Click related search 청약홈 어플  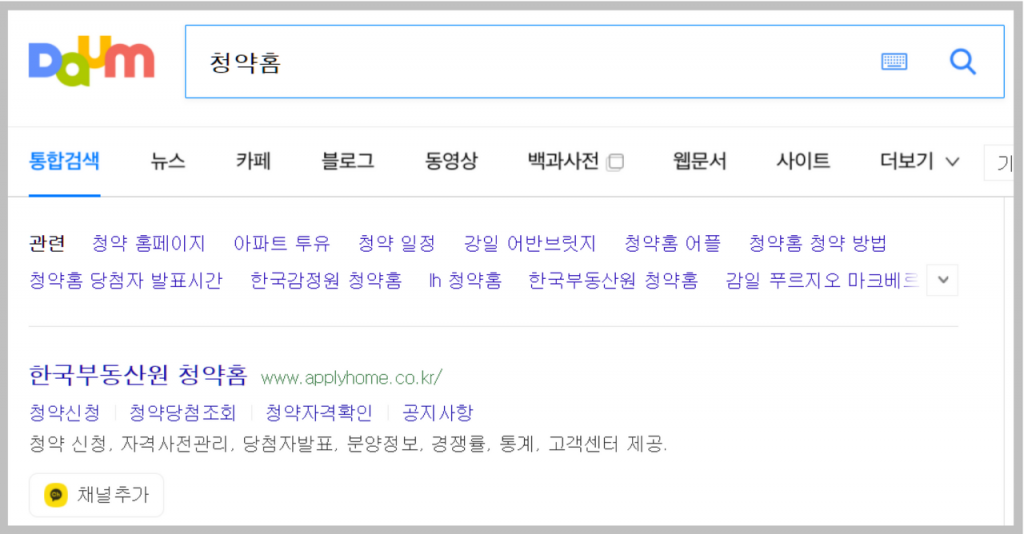(x=673, y=243)
